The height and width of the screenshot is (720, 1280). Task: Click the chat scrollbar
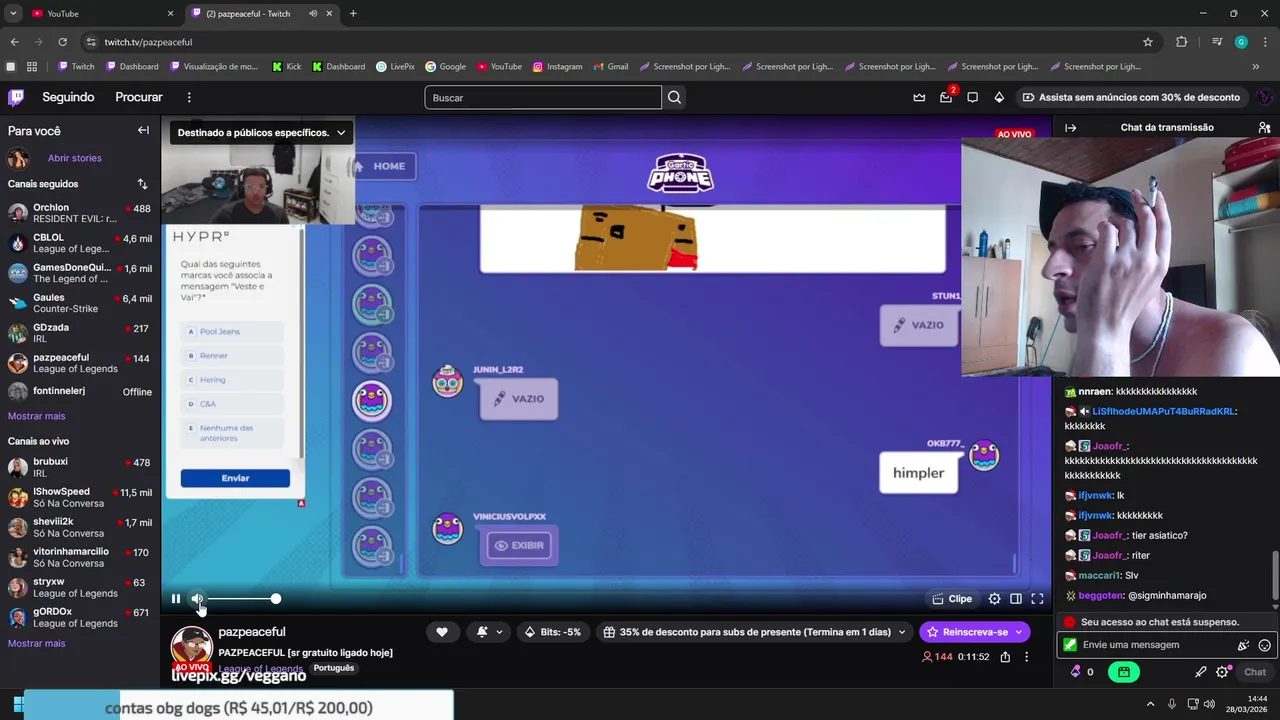pos(1274,575)
